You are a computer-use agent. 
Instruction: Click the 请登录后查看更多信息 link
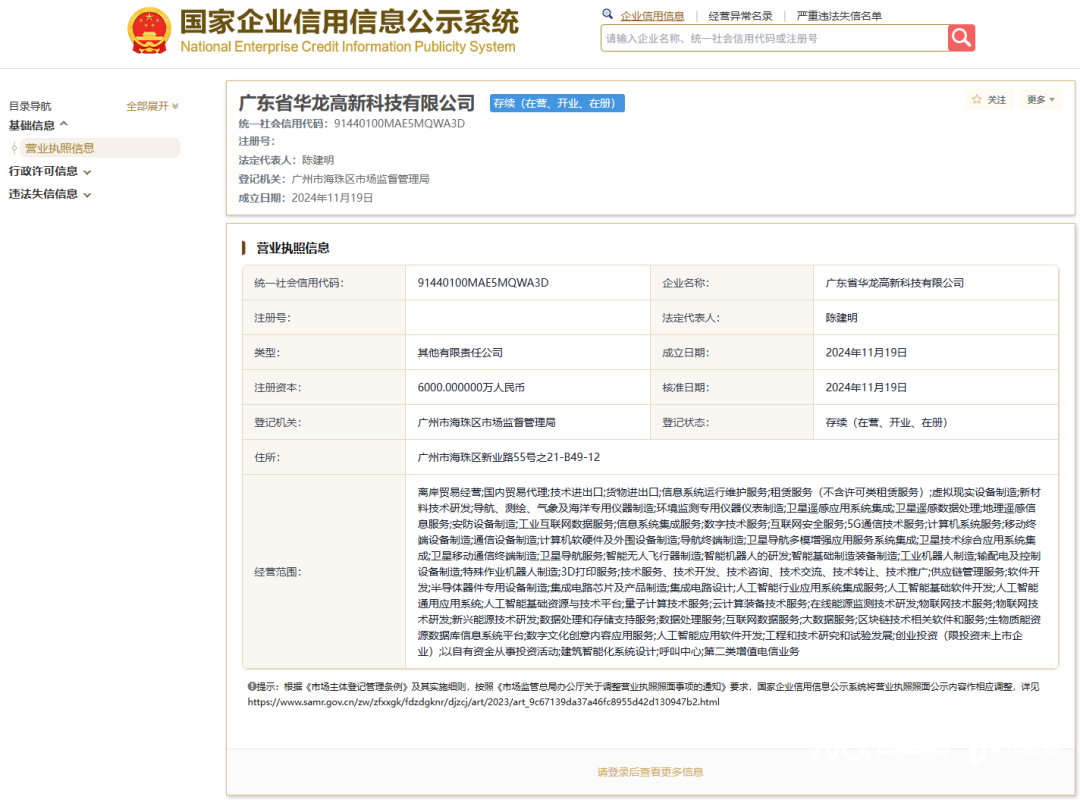650,772
